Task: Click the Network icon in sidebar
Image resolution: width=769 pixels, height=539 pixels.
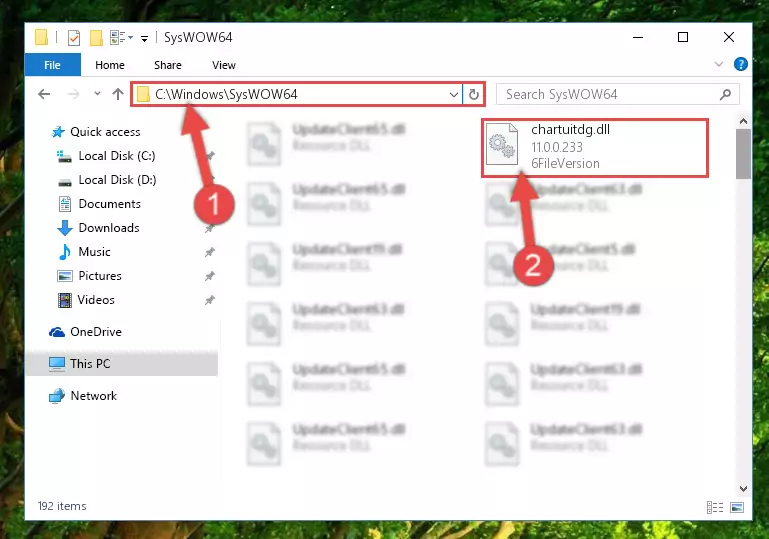Action: point(57,395)
